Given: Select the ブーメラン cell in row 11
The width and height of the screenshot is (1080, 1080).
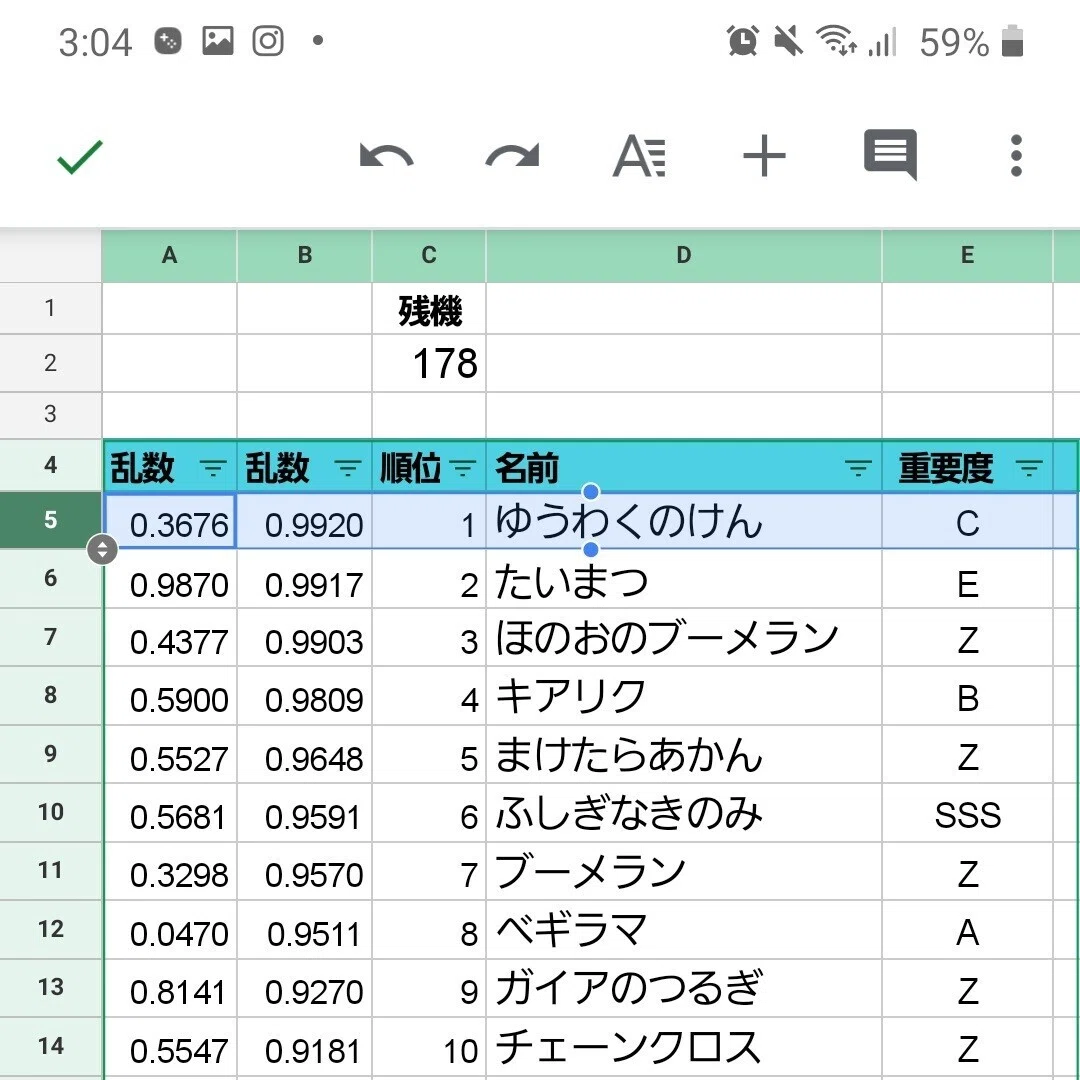Looking at the screenshot, I should [683, 871].
